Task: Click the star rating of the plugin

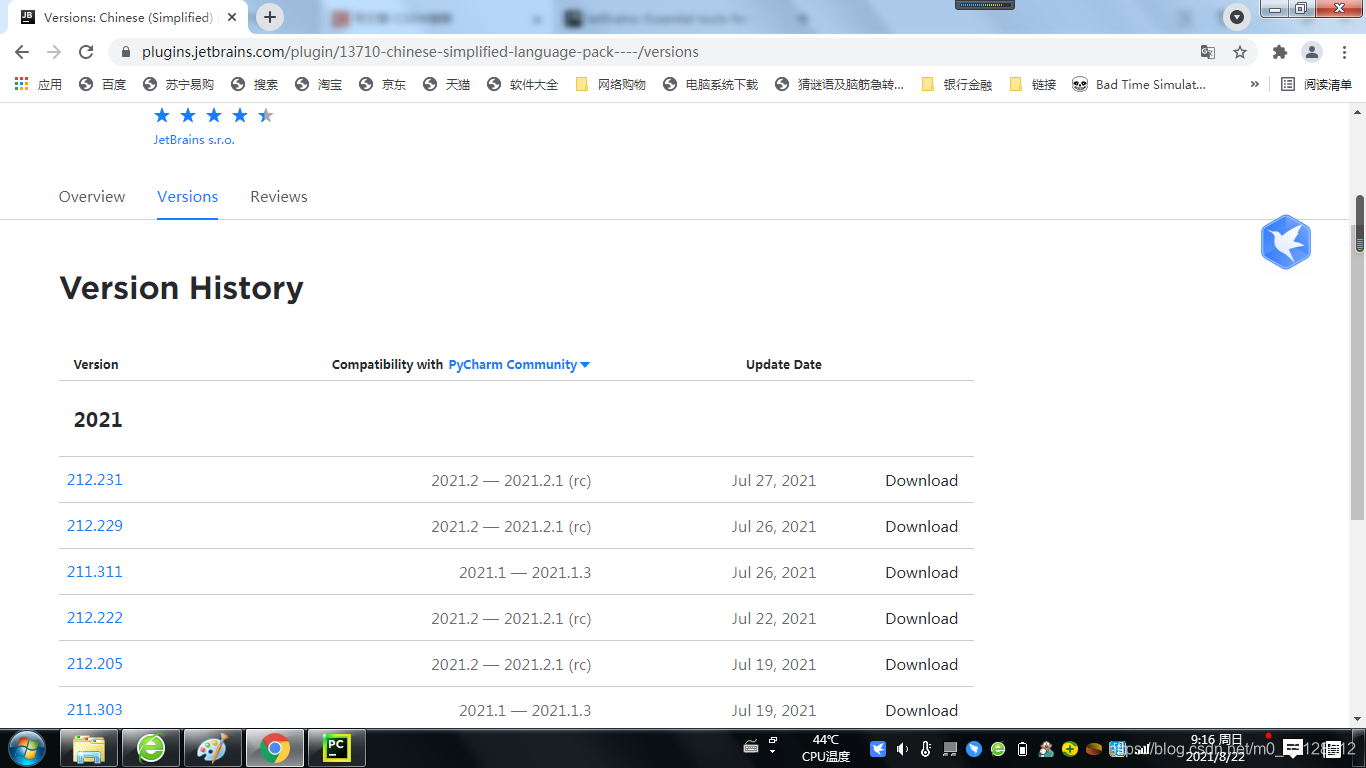Action: pyautogui.click(x=214, y=116)
